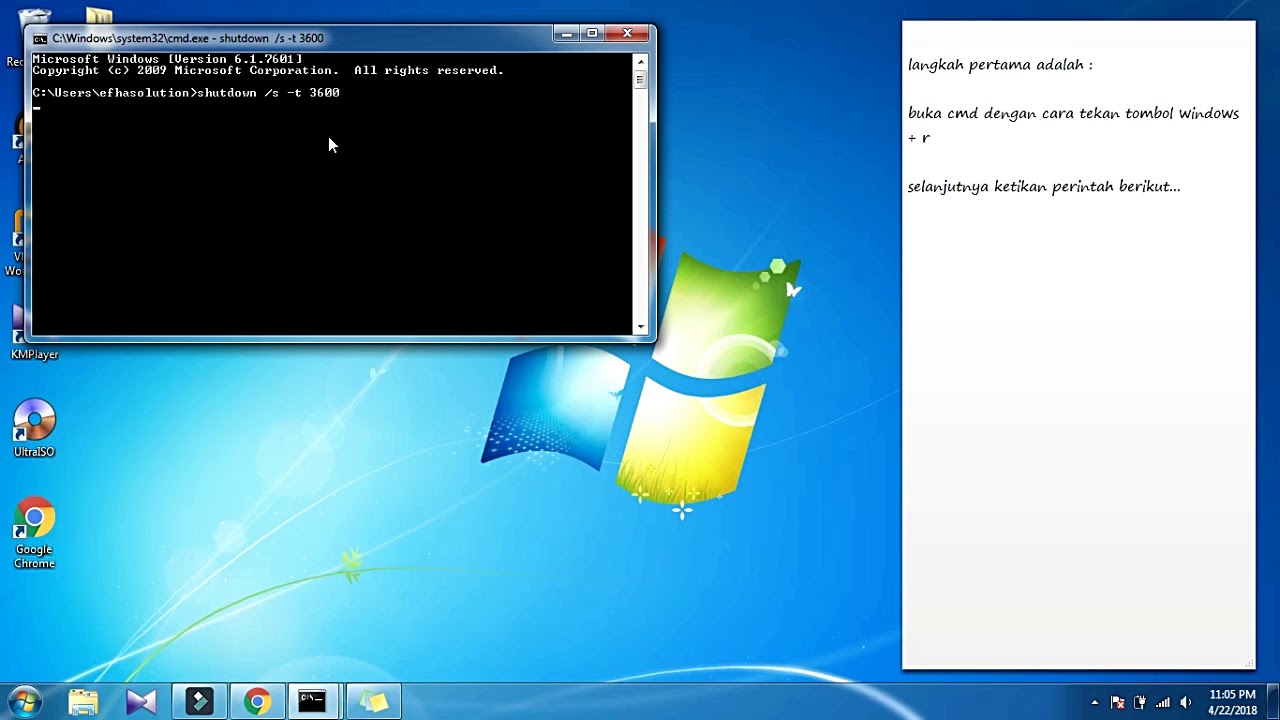Show hidden system tray icons
Screen dimensions: 1280x720
[x=1095, y=702]
